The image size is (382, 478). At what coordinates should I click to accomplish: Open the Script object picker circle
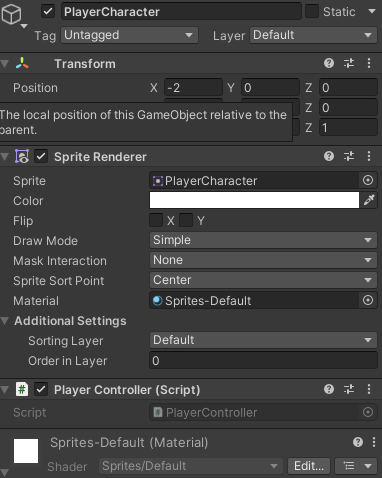(368, 412)
